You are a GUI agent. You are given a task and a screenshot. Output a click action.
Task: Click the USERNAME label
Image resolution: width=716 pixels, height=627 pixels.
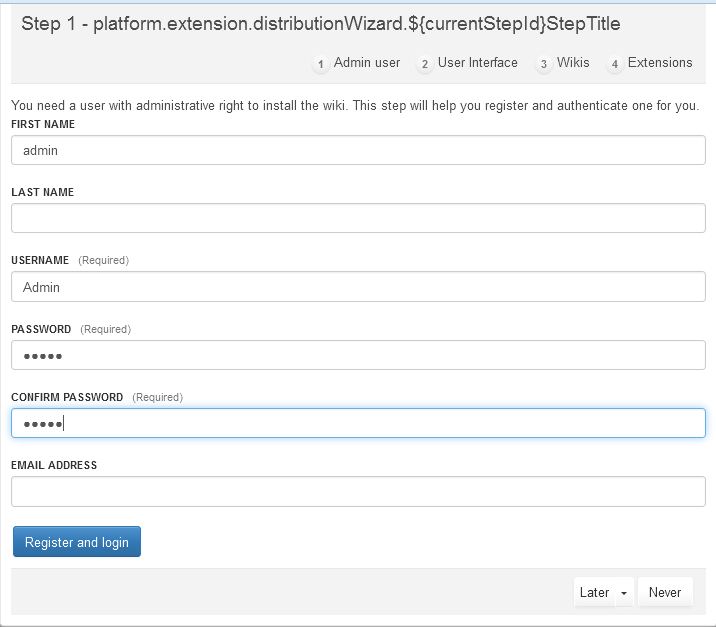(40, 260)
